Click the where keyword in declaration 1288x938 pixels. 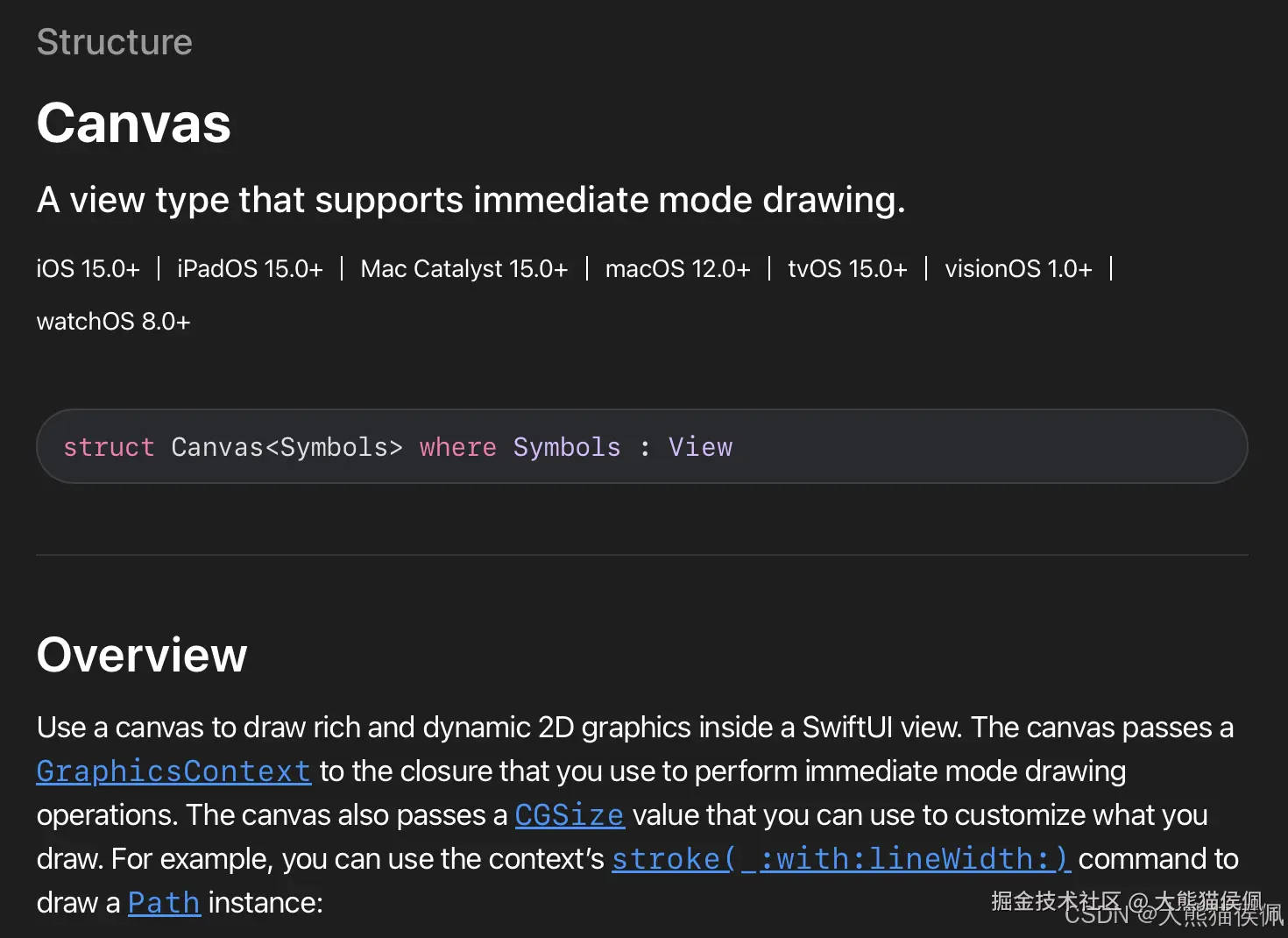click(x=457, y=447)
